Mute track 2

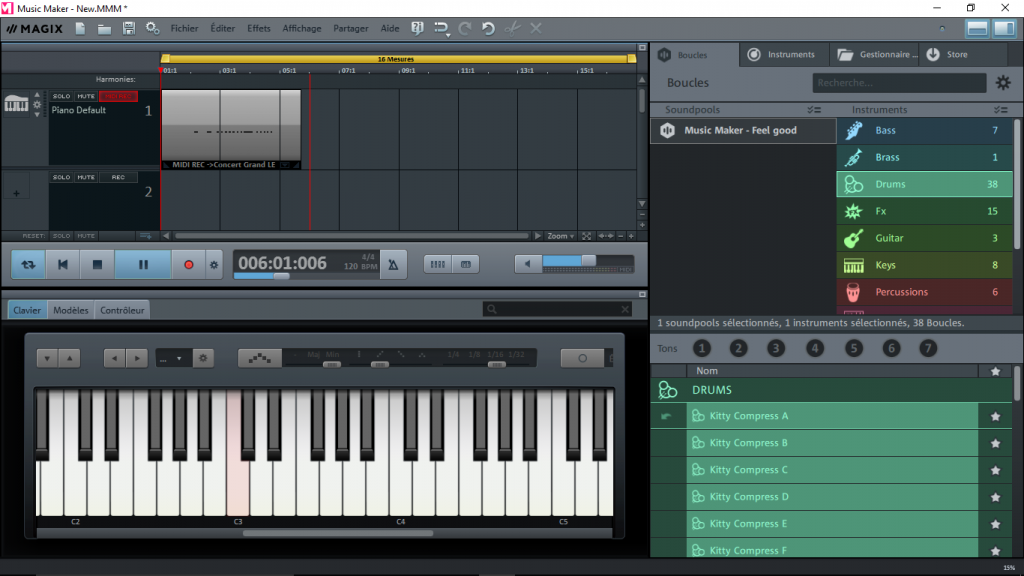(x=85, y=177)
